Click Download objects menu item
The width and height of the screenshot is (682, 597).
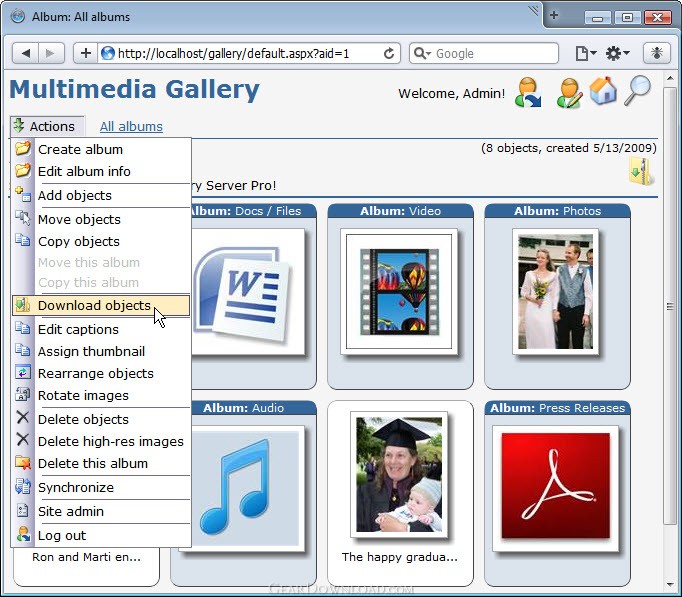coord(101,305)
